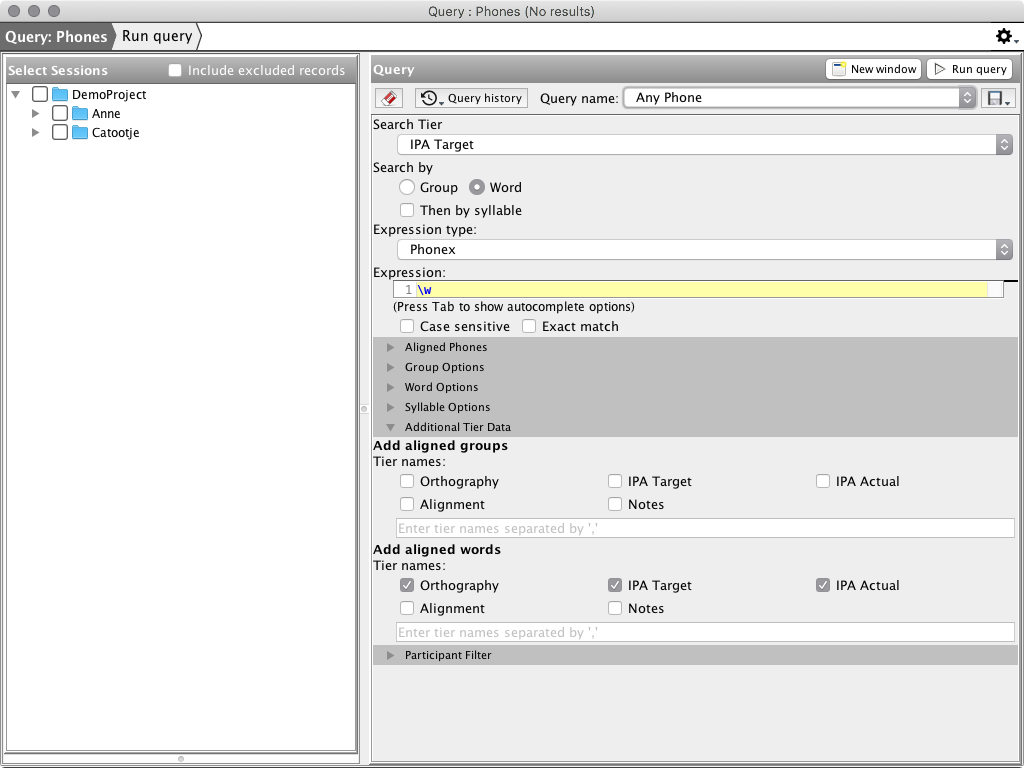Expand the Participant Filter section
The width and height of the screenshot is (1024, 768).
tap(391, 655)
